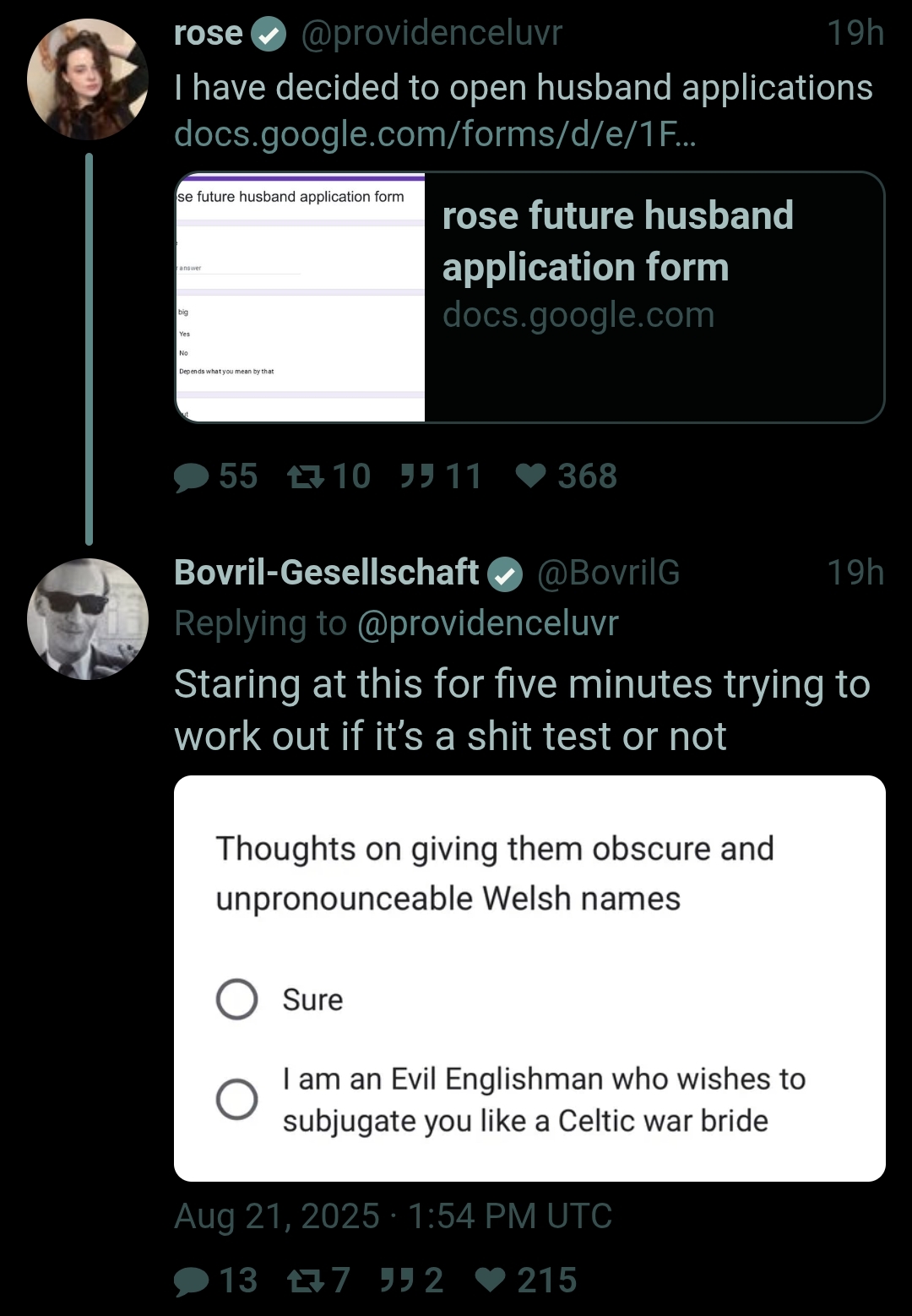Viewport: 912px width, 1316px height.
Task: Retweet Bovril-Gesellschaft's reply
Action: coord(305,1281)
